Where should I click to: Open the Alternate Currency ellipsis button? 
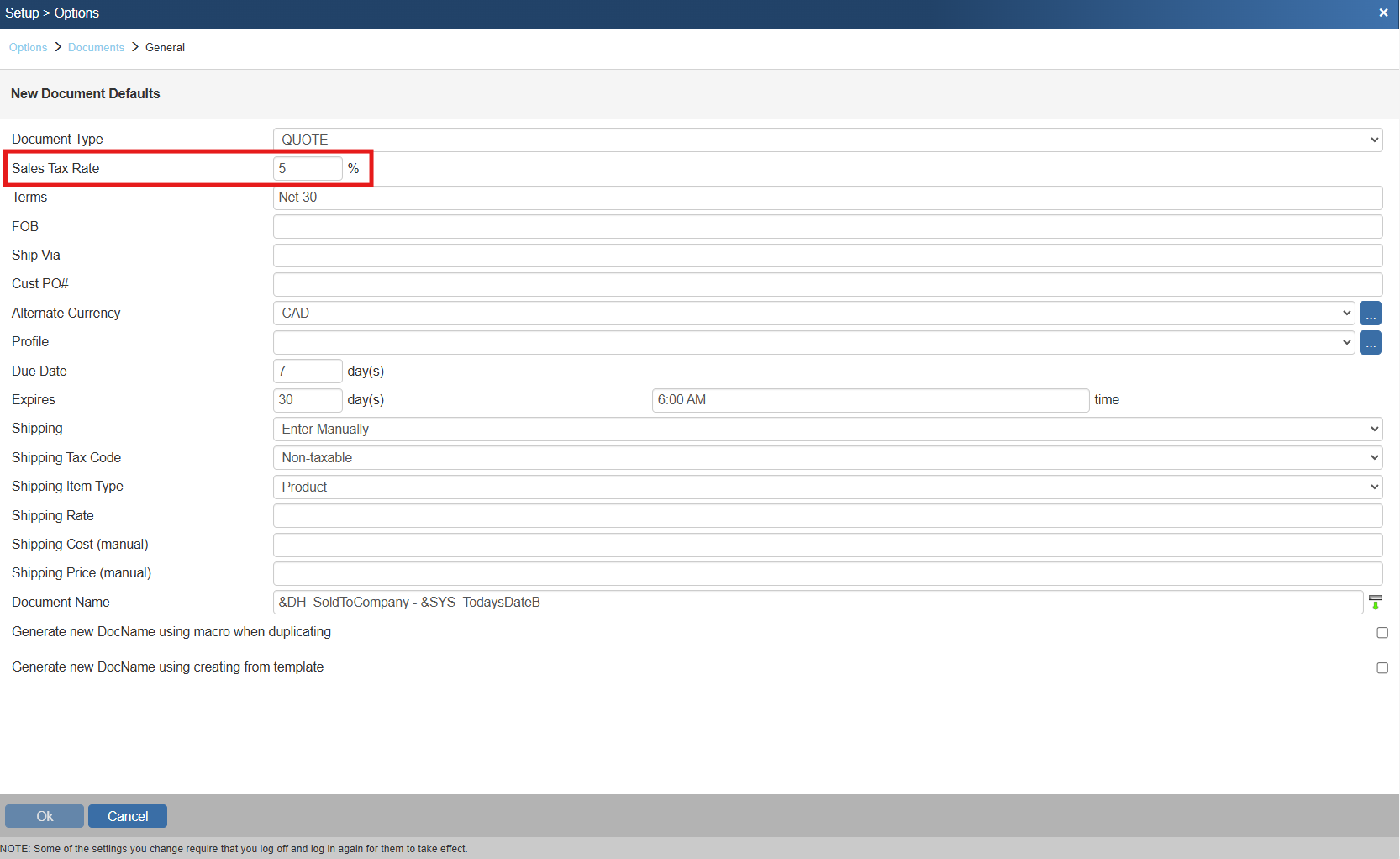[x=1370, y=314]
